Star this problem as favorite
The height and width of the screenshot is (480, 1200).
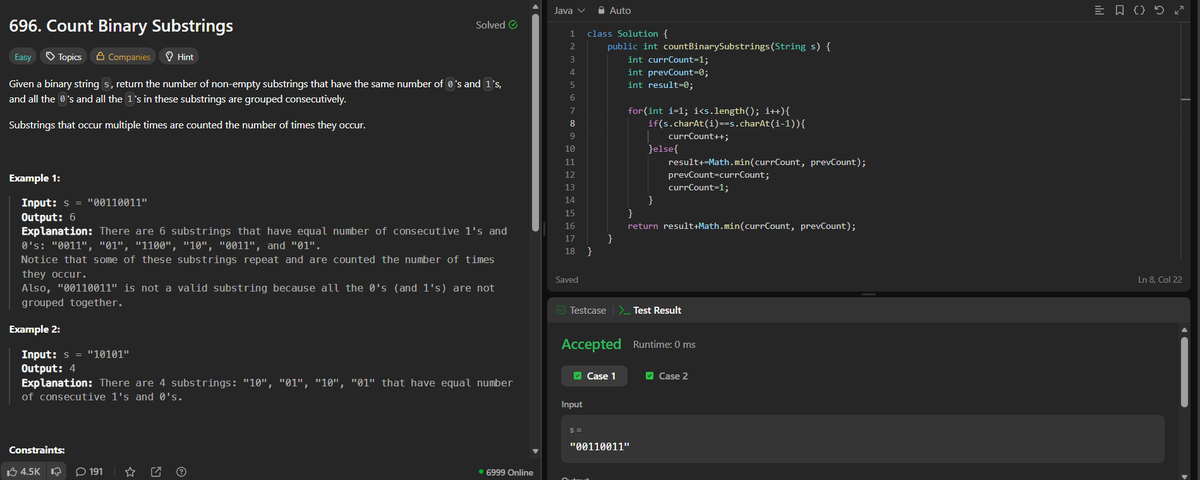(x=130, y=472)
